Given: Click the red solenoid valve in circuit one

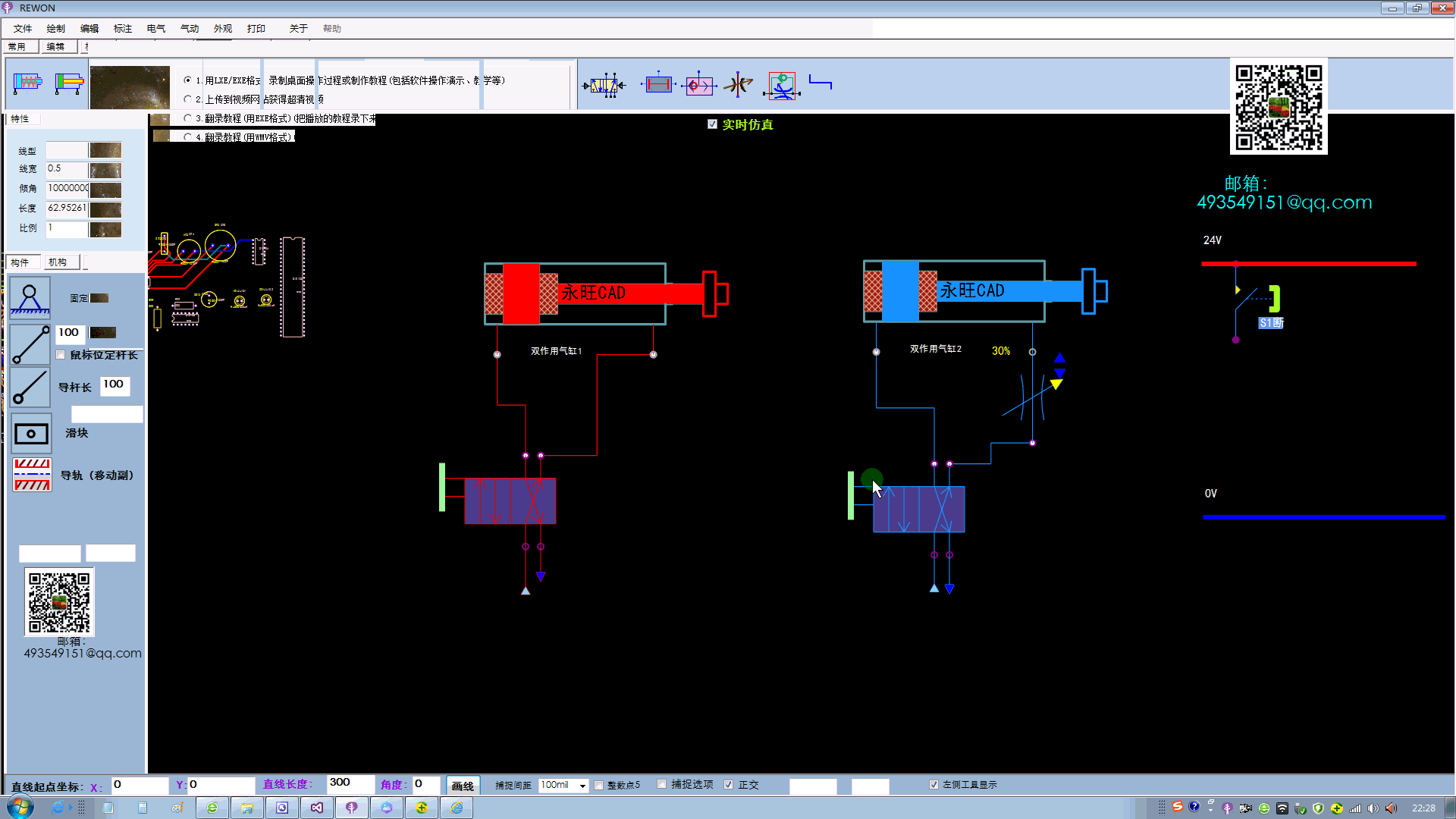Looking at the screenshot, I should (x=510, y=500).
